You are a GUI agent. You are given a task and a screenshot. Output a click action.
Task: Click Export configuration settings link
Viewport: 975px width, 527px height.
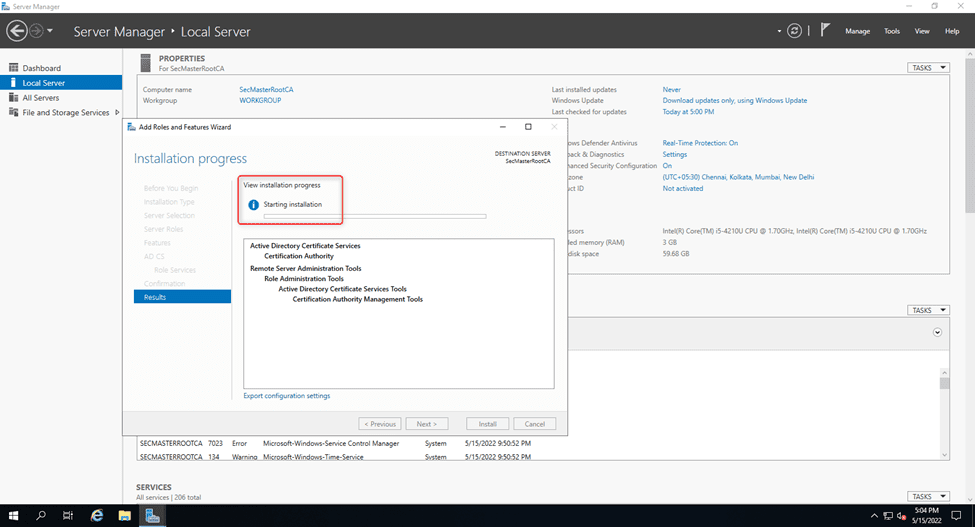coord(287,396)
